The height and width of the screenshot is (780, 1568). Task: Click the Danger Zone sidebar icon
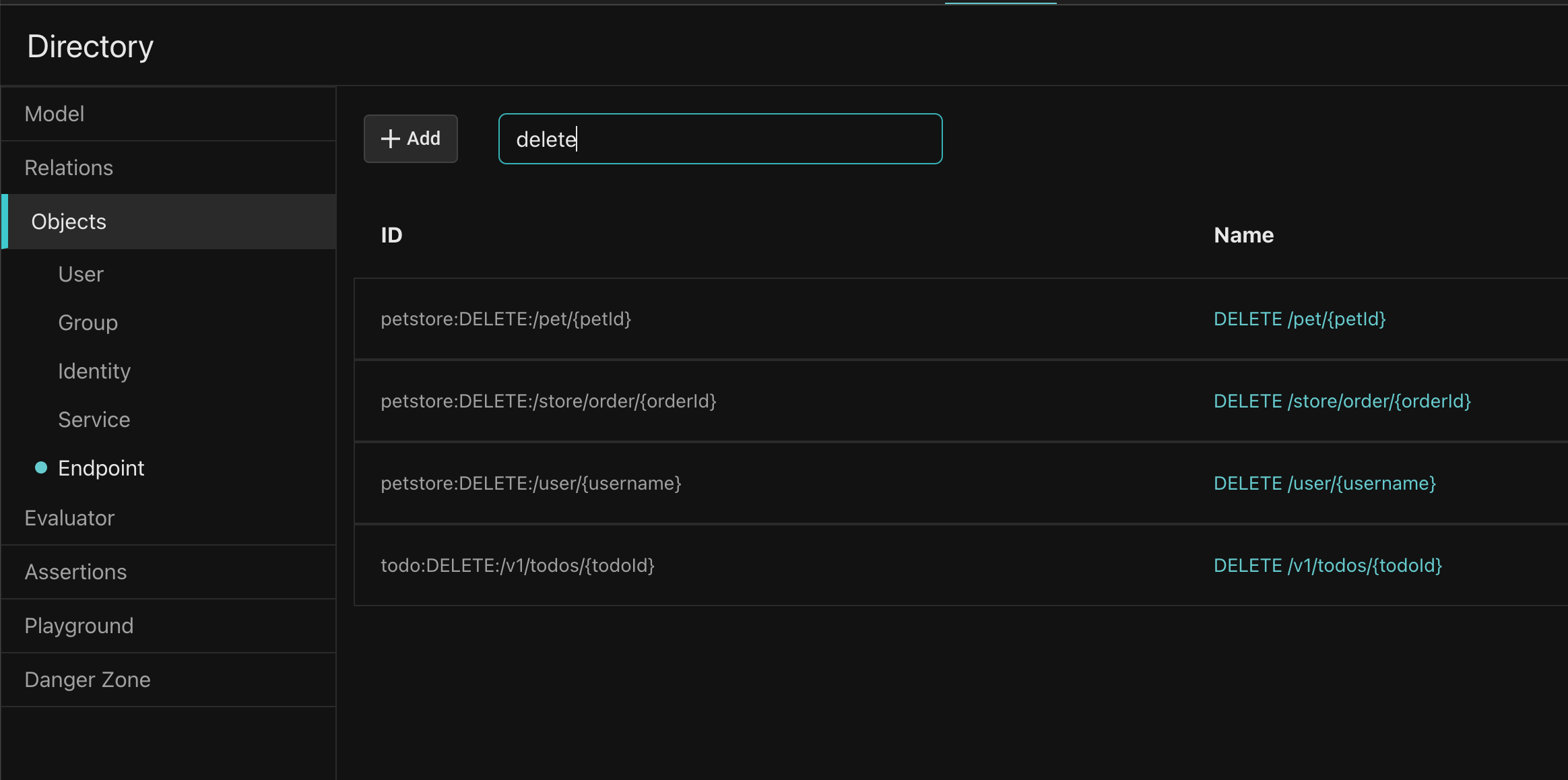click(87, 680)
